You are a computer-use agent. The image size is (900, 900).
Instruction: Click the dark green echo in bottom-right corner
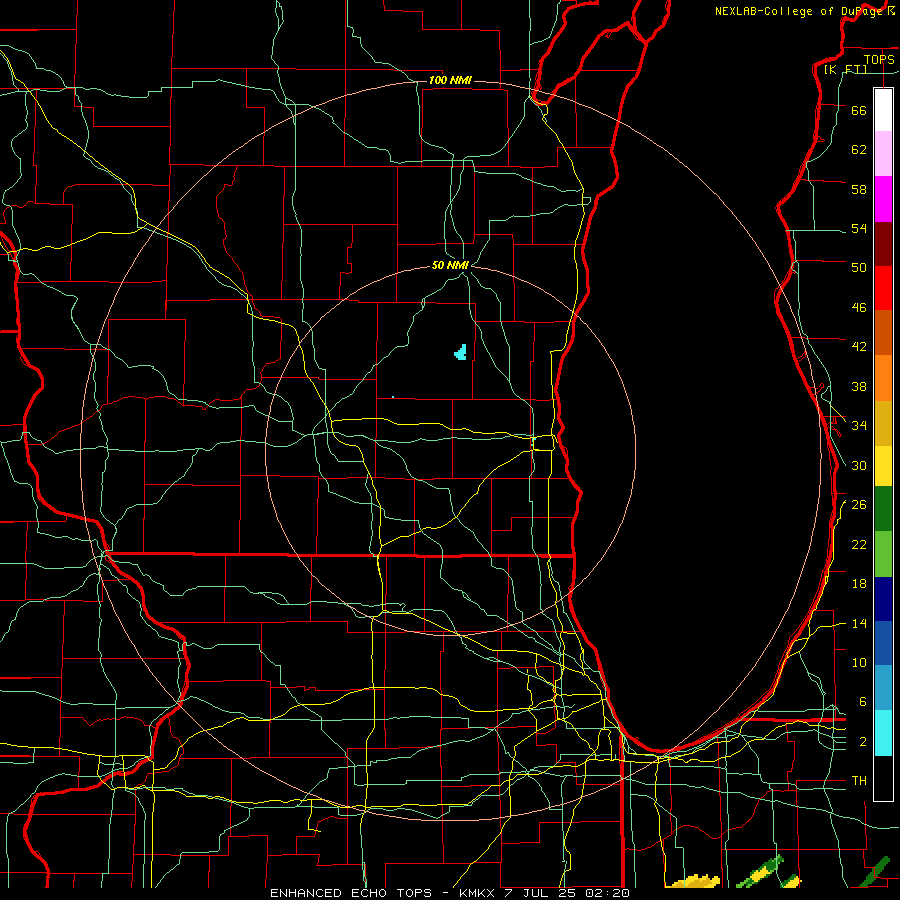pyautogui.click(x=875, y=870)
